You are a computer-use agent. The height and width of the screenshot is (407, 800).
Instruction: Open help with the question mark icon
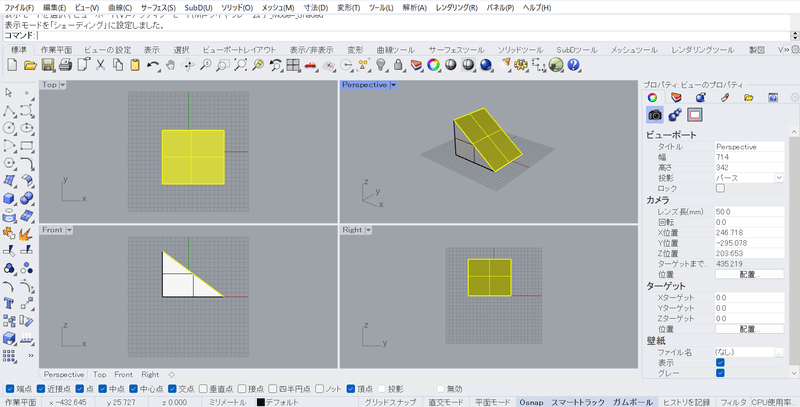(573, 65)
